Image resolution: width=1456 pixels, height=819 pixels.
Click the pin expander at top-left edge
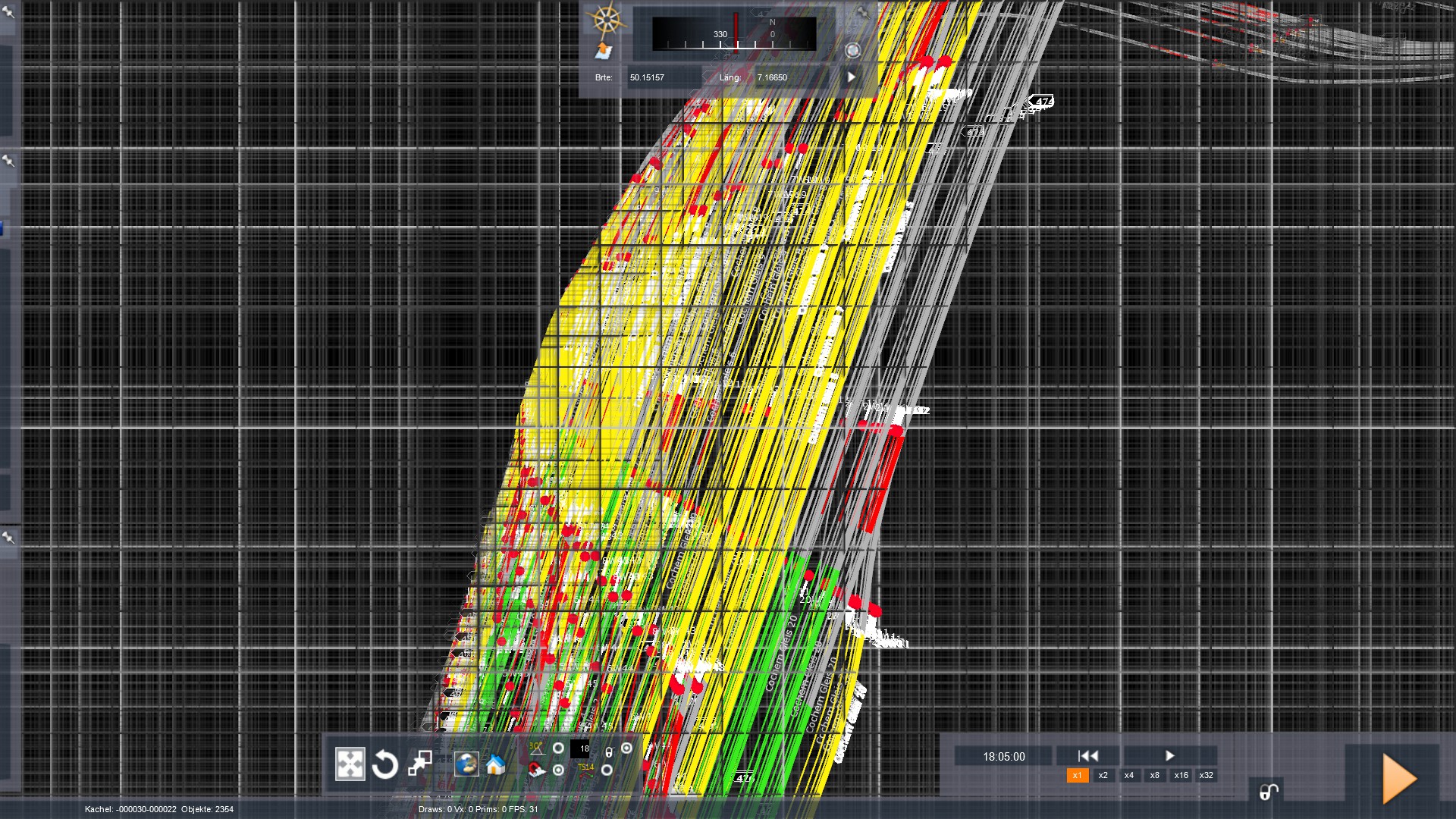8,12
